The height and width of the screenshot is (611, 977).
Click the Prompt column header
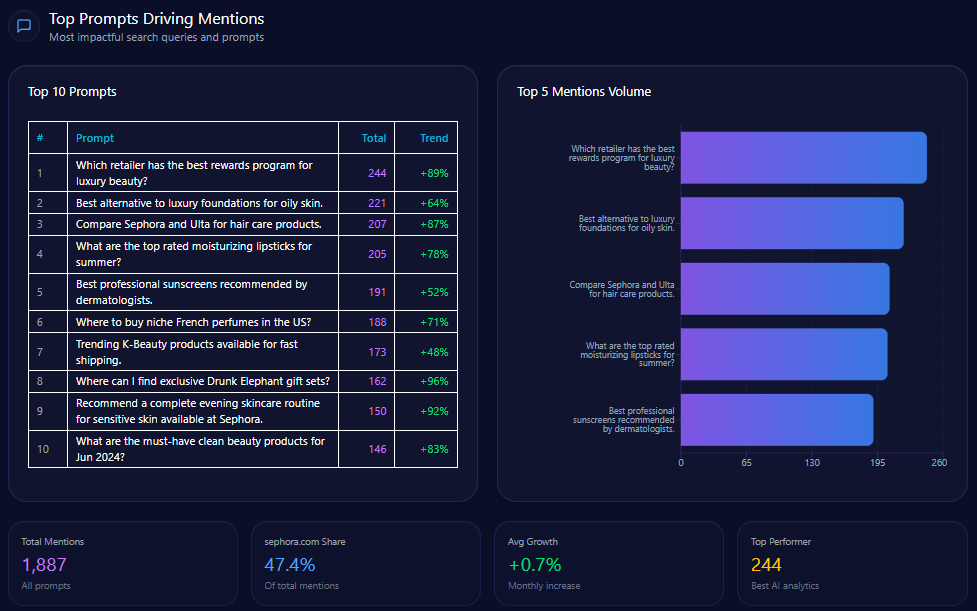[x=95, y=138]
